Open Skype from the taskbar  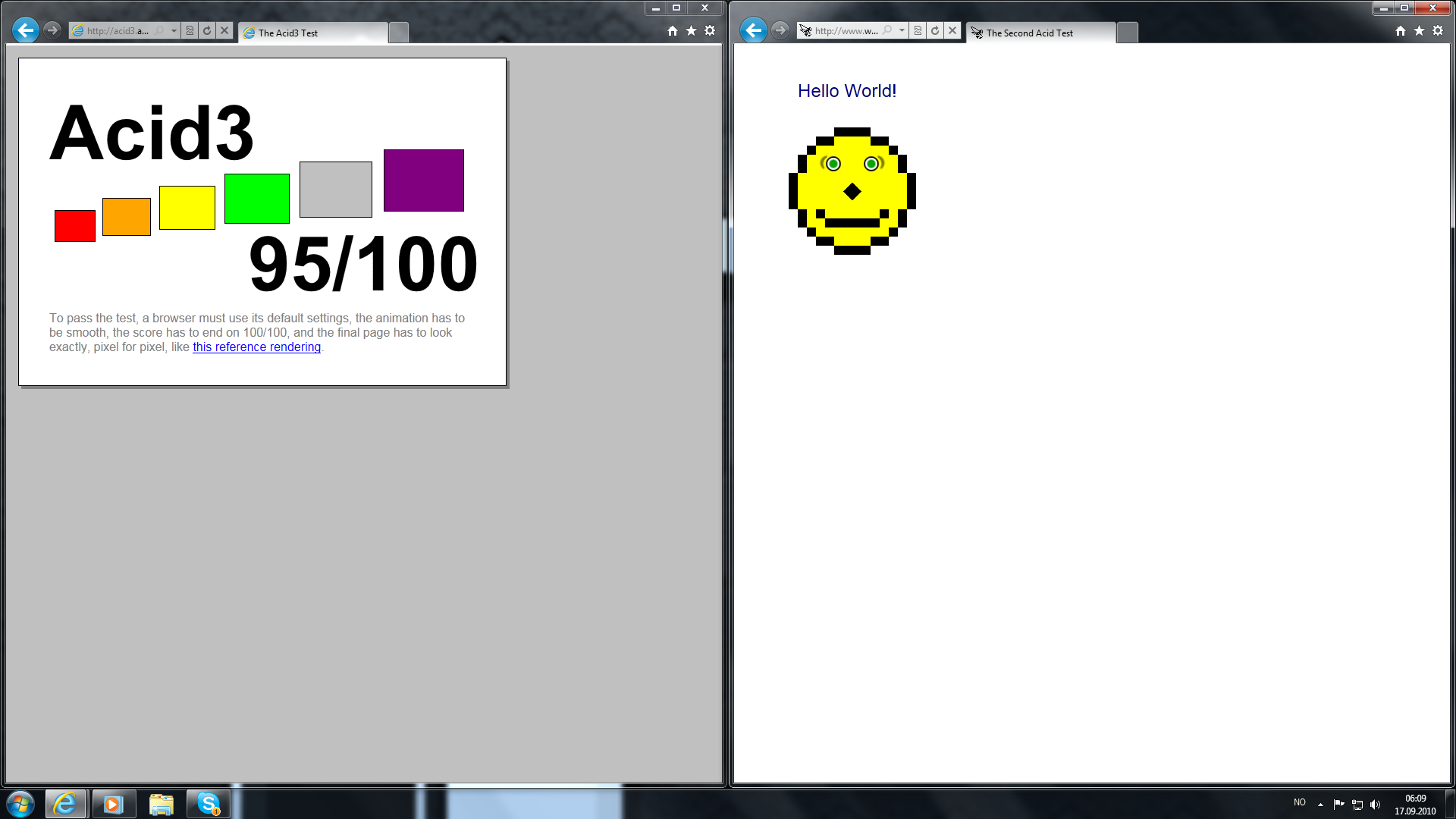(208, 804)
